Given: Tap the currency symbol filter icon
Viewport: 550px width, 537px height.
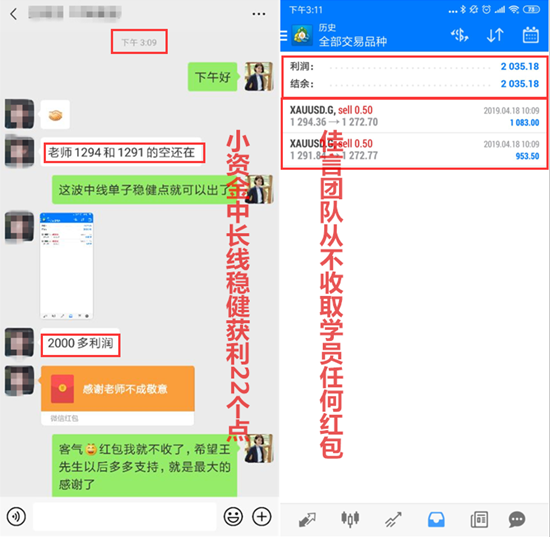Looking at the screenshot, I should click(x=460, y=35).
